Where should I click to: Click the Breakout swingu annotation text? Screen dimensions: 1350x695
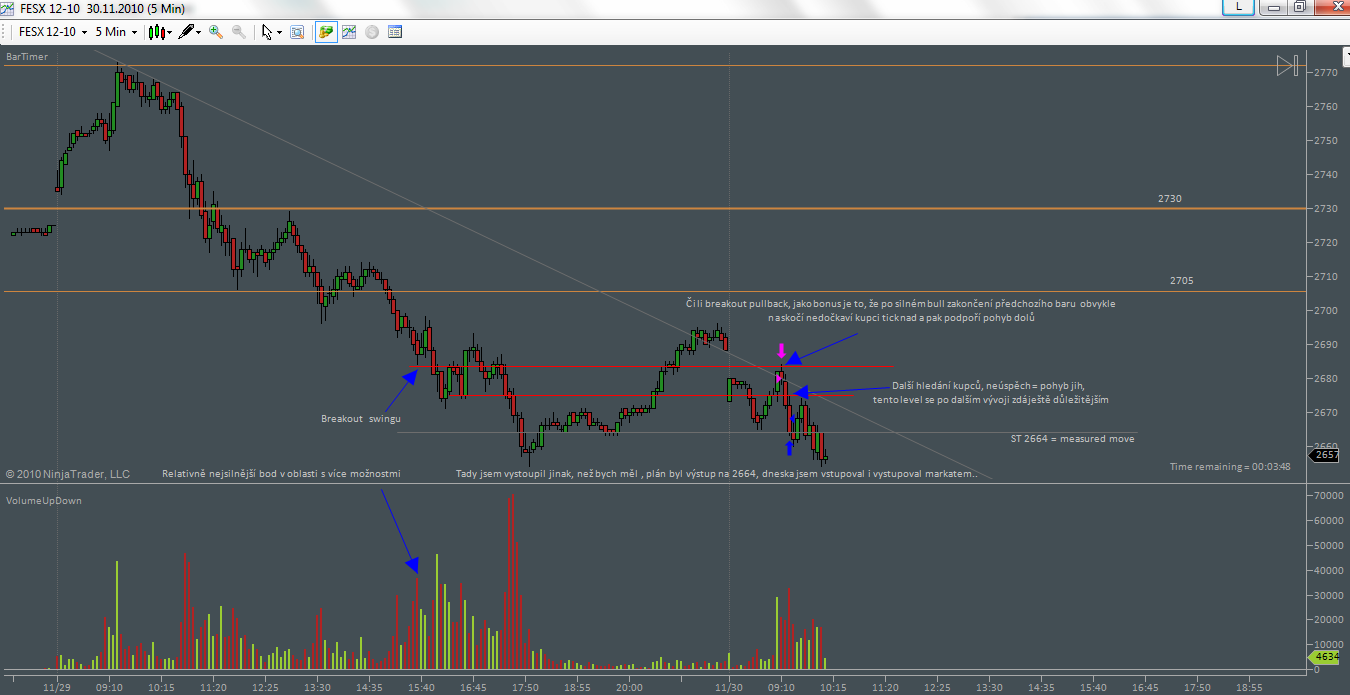pyautogui.click(x=361, y=418)
